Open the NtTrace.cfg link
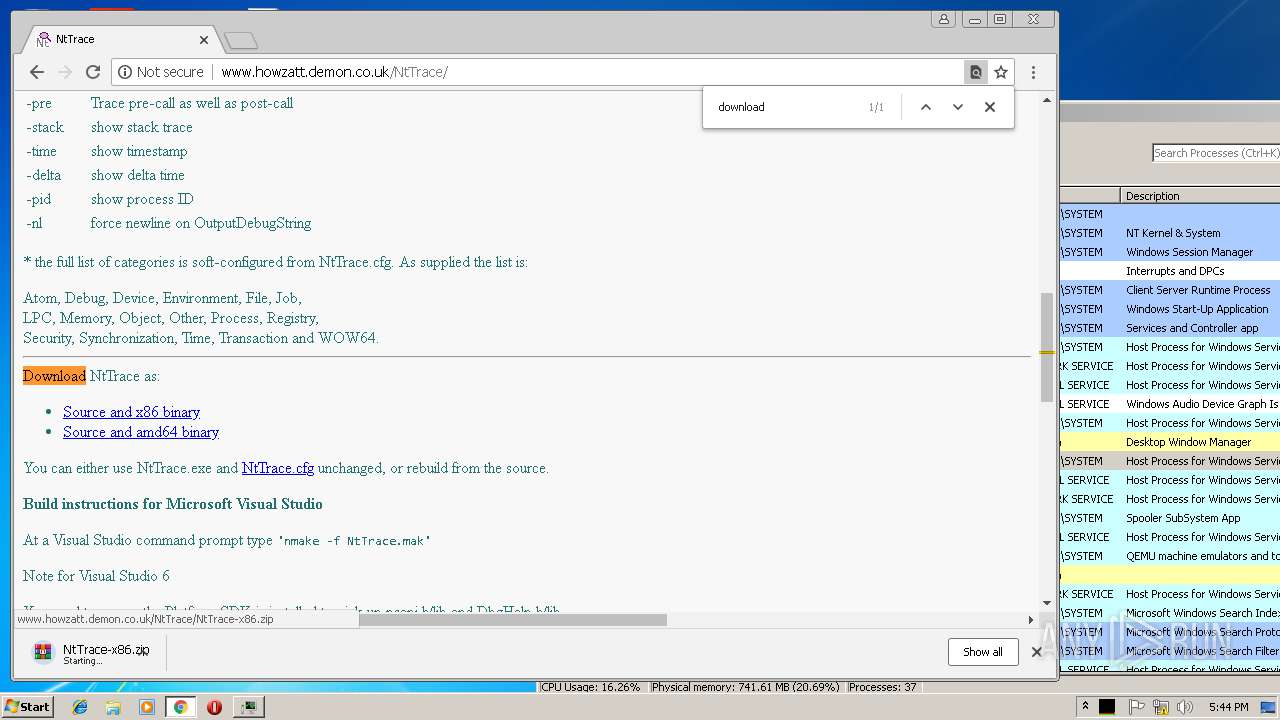 (x=278, y=468)
